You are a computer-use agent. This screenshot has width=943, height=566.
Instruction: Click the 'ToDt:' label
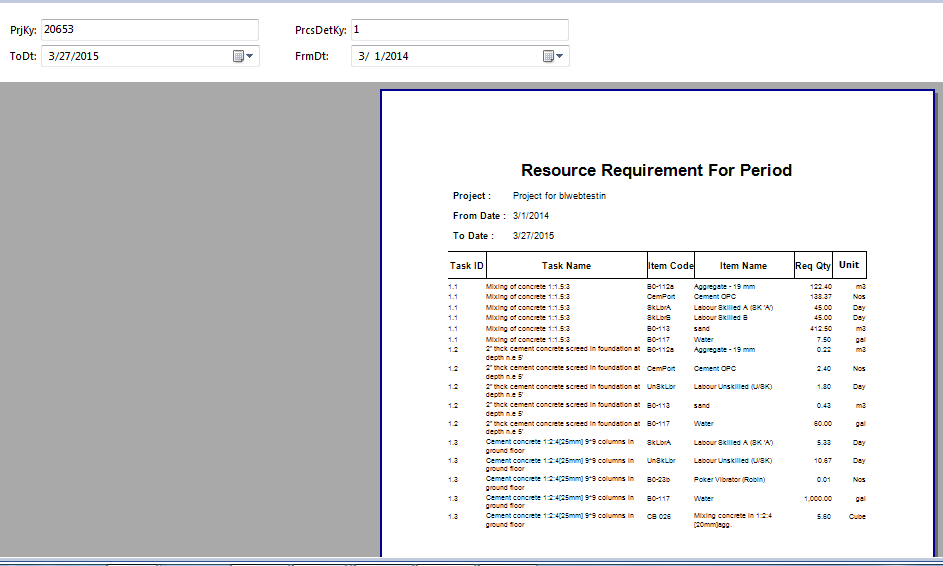[x=23, y=56]
